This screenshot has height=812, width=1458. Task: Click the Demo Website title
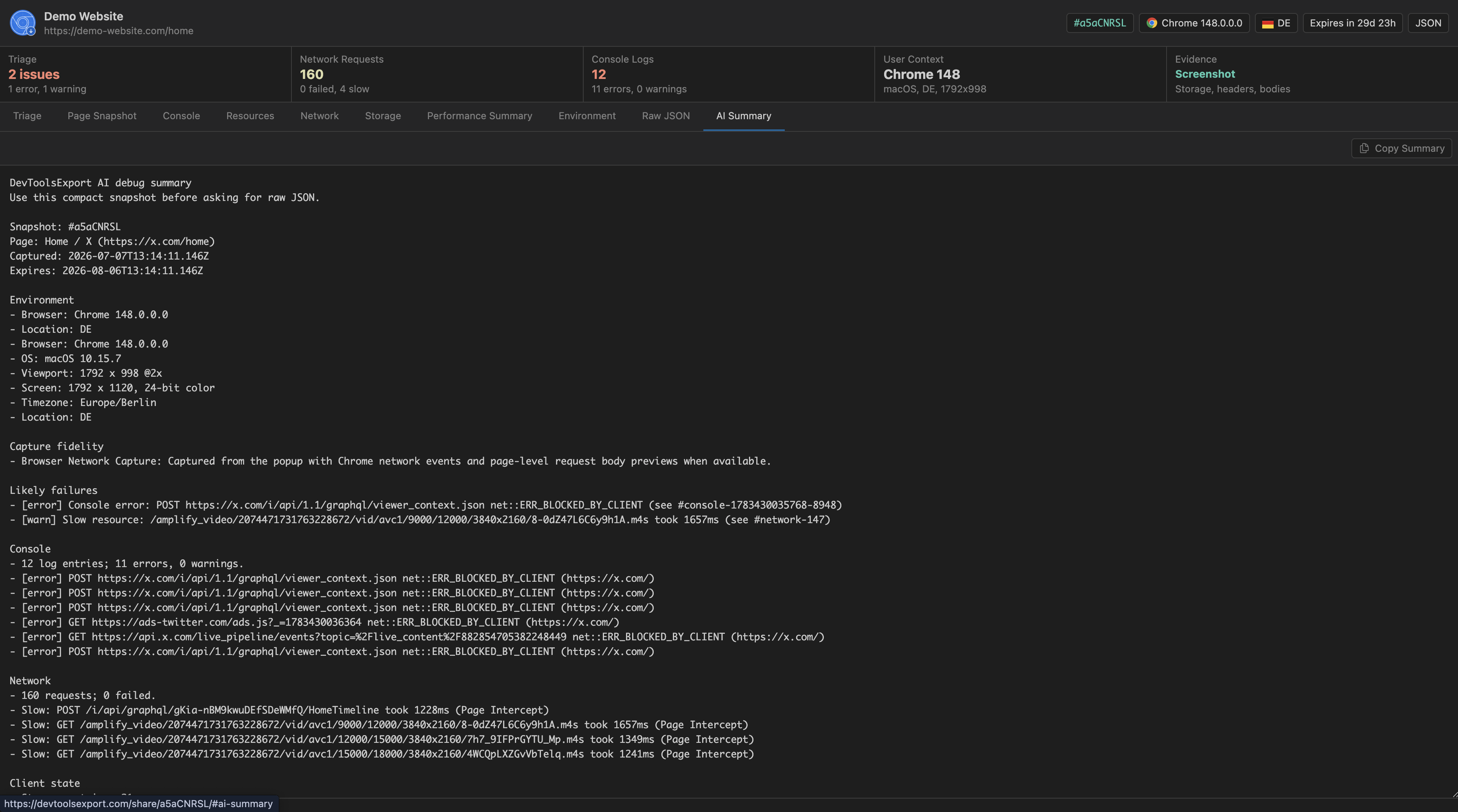84,16
